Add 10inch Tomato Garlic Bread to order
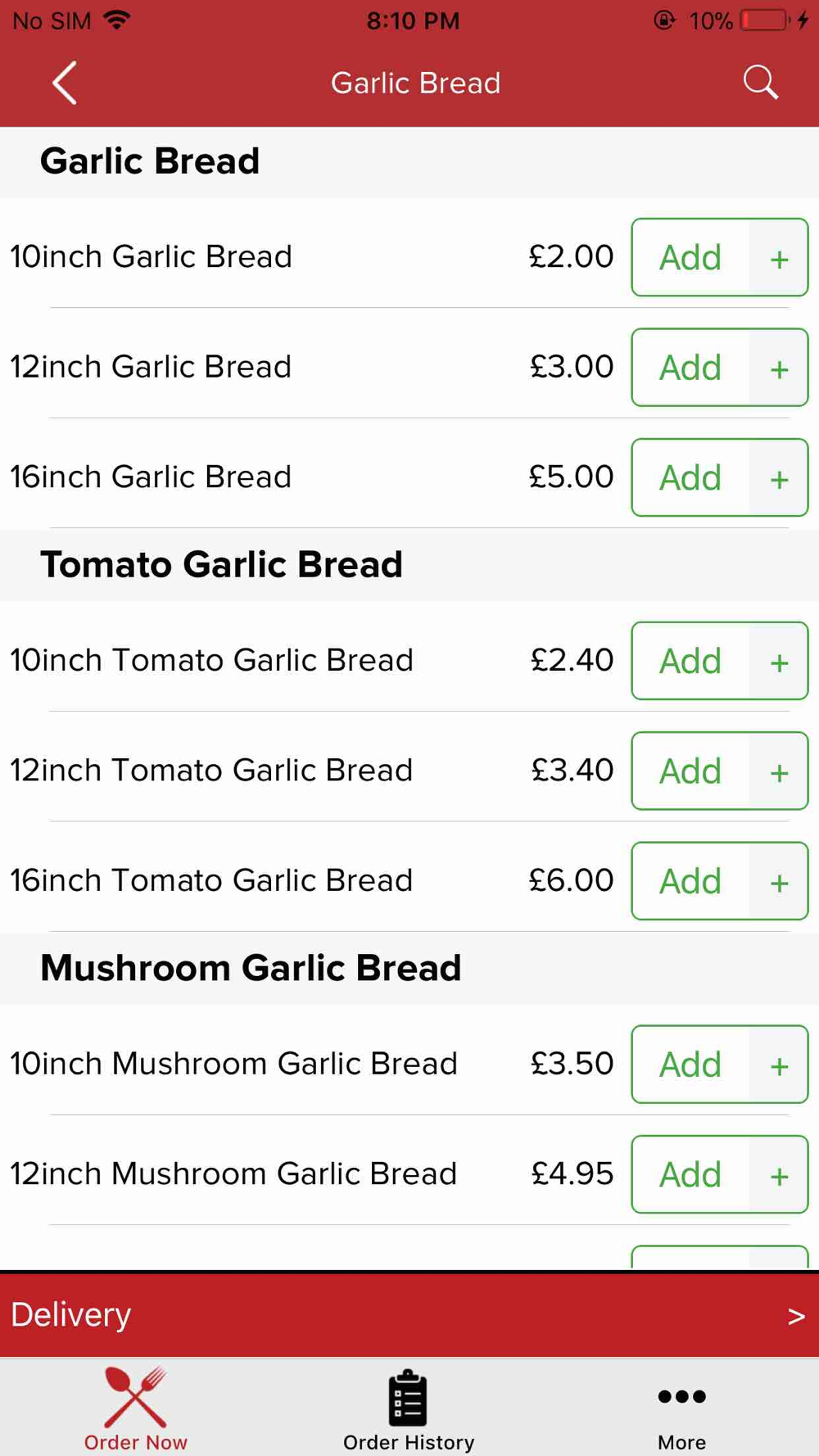This screenshot has width=819, height=1456. (690, 661)
